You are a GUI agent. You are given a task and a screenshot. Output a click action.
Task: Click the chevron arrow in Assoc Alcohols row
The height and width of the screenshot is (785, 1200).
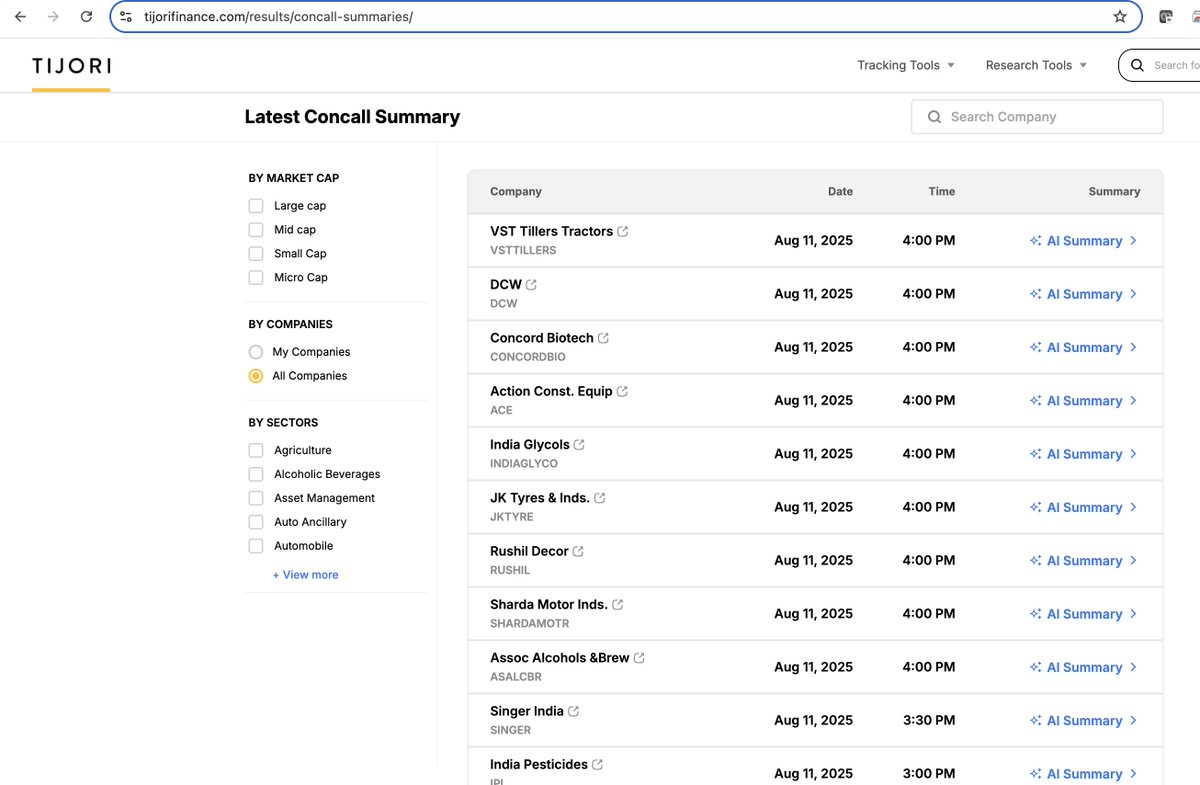click(x=1133, y=667)
